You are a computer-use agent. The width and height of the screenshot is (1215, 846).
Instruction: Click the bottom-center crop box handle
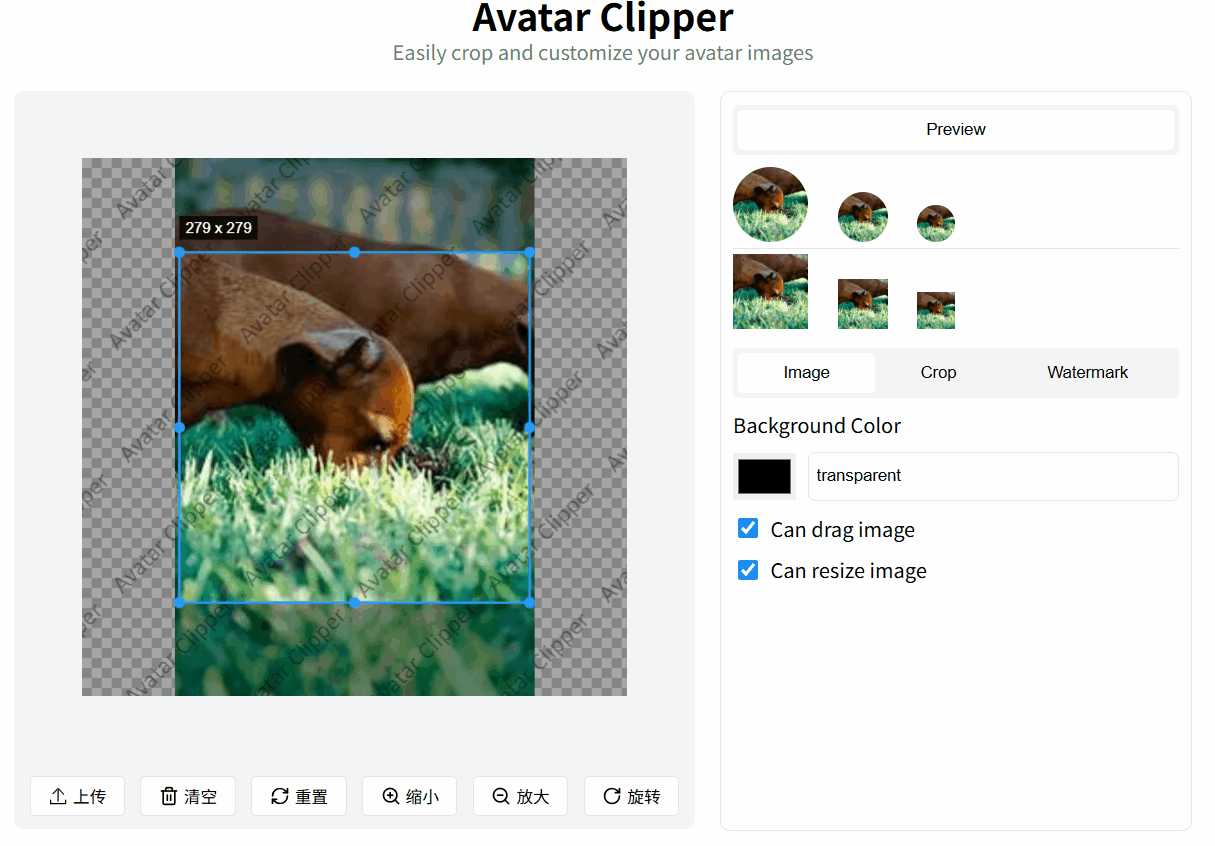[354, 602]
